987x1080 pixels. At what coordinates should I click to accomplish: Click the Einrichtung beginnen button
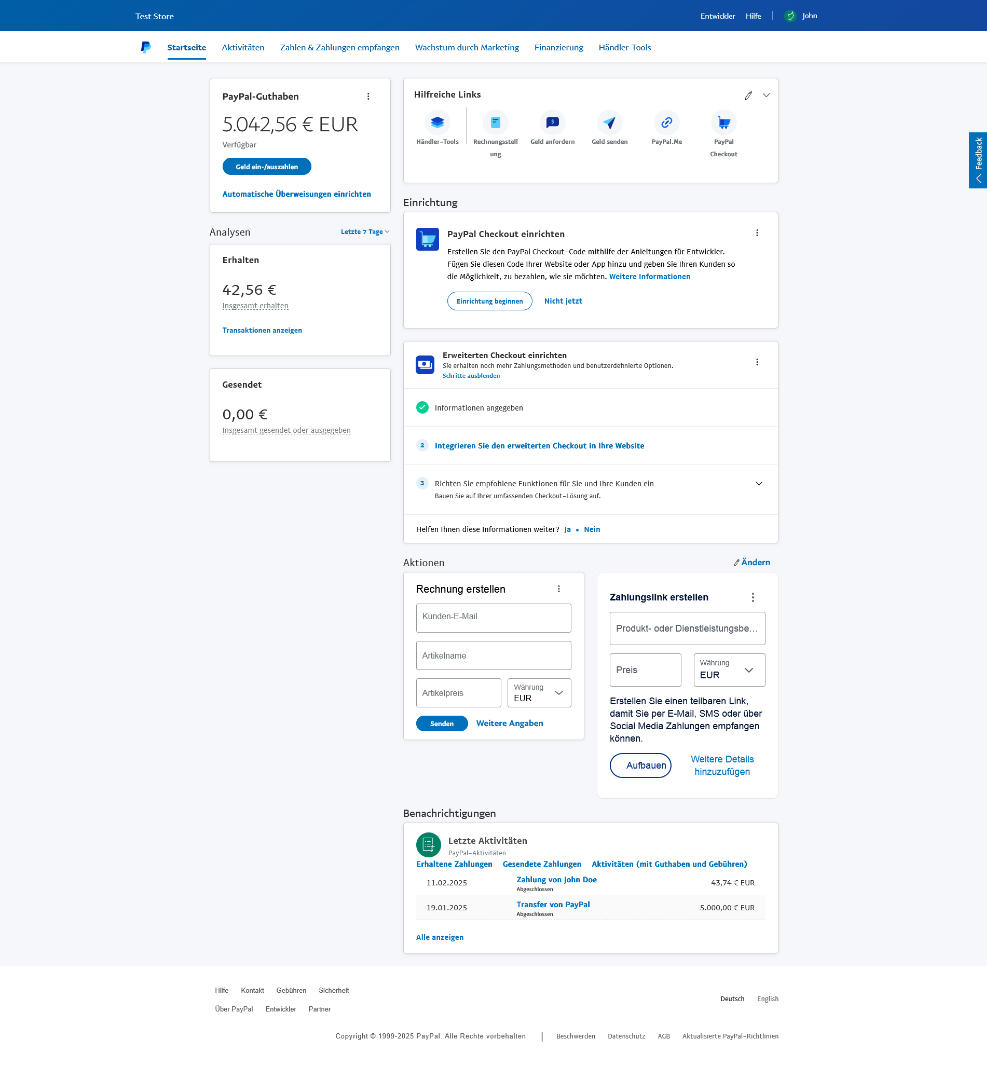[x=490, y=301]
